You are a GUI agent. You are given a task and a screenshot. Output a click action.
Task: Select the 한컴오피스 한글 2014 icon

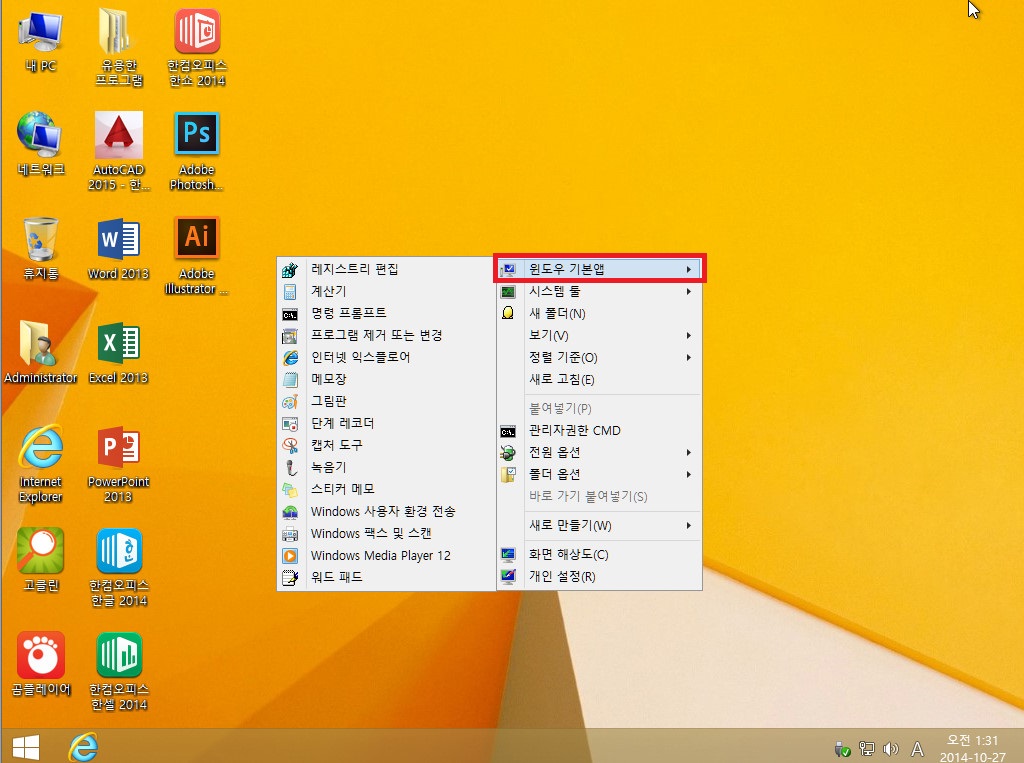[x=118, y=567]
